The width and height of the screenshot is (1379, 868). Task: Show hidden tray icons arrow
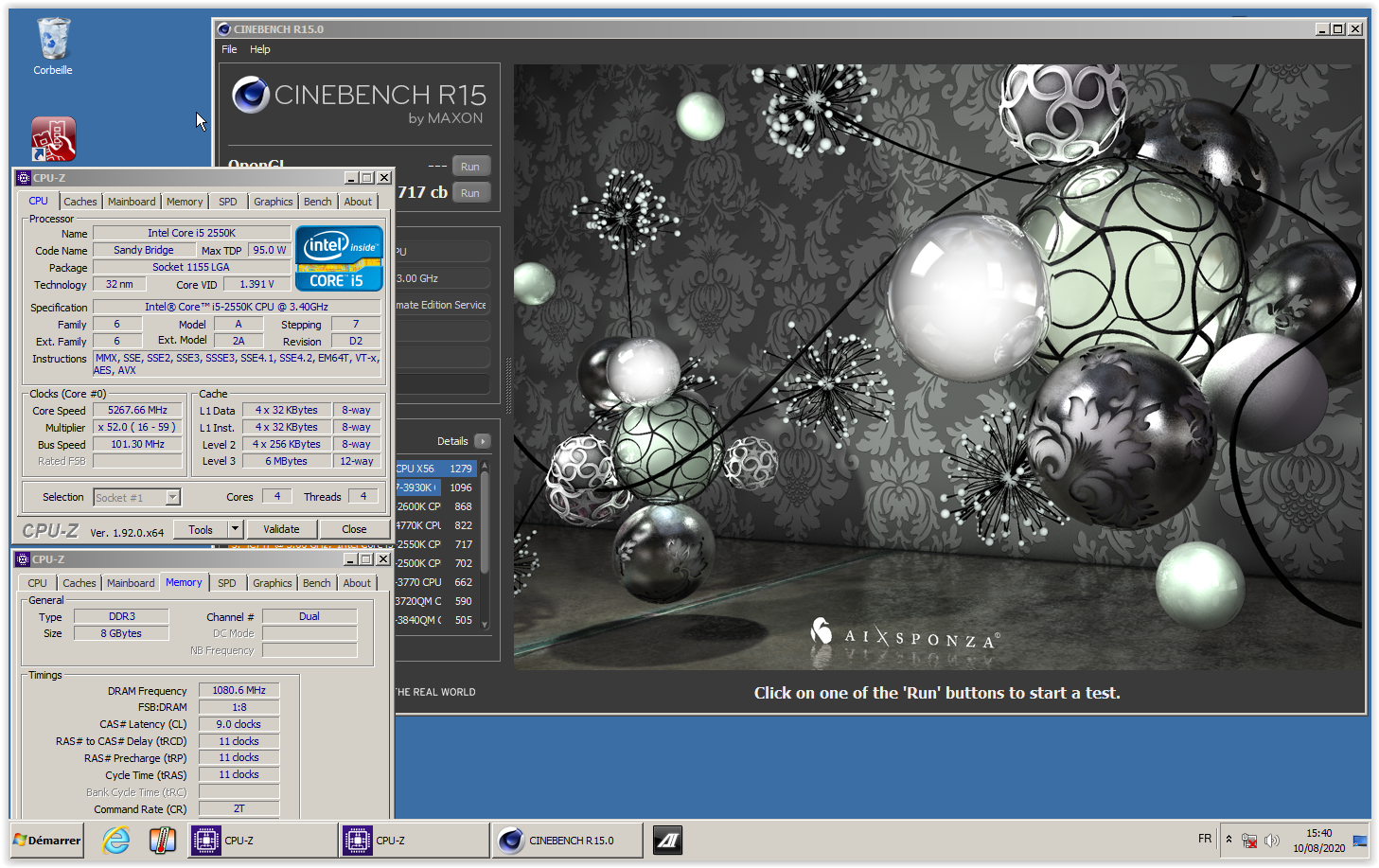point(1229,840)
